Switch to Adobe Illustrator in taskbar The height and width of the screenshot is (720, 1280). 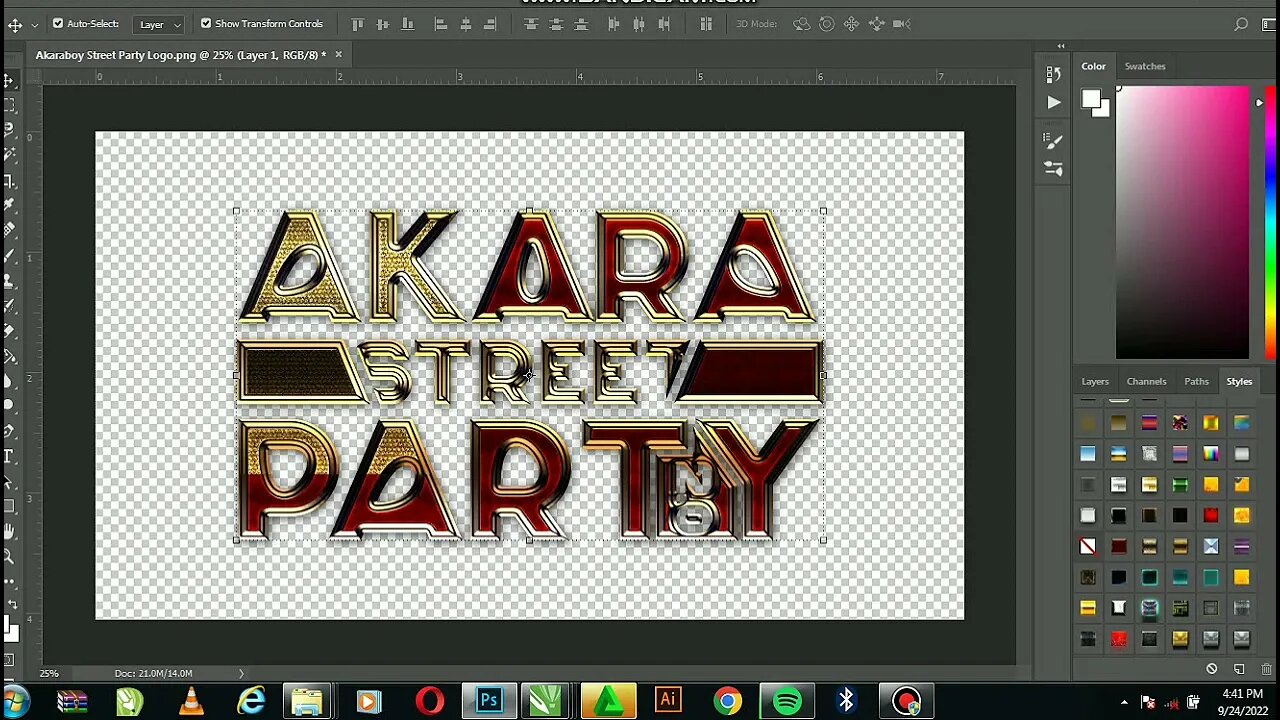[x=667, y=701]
